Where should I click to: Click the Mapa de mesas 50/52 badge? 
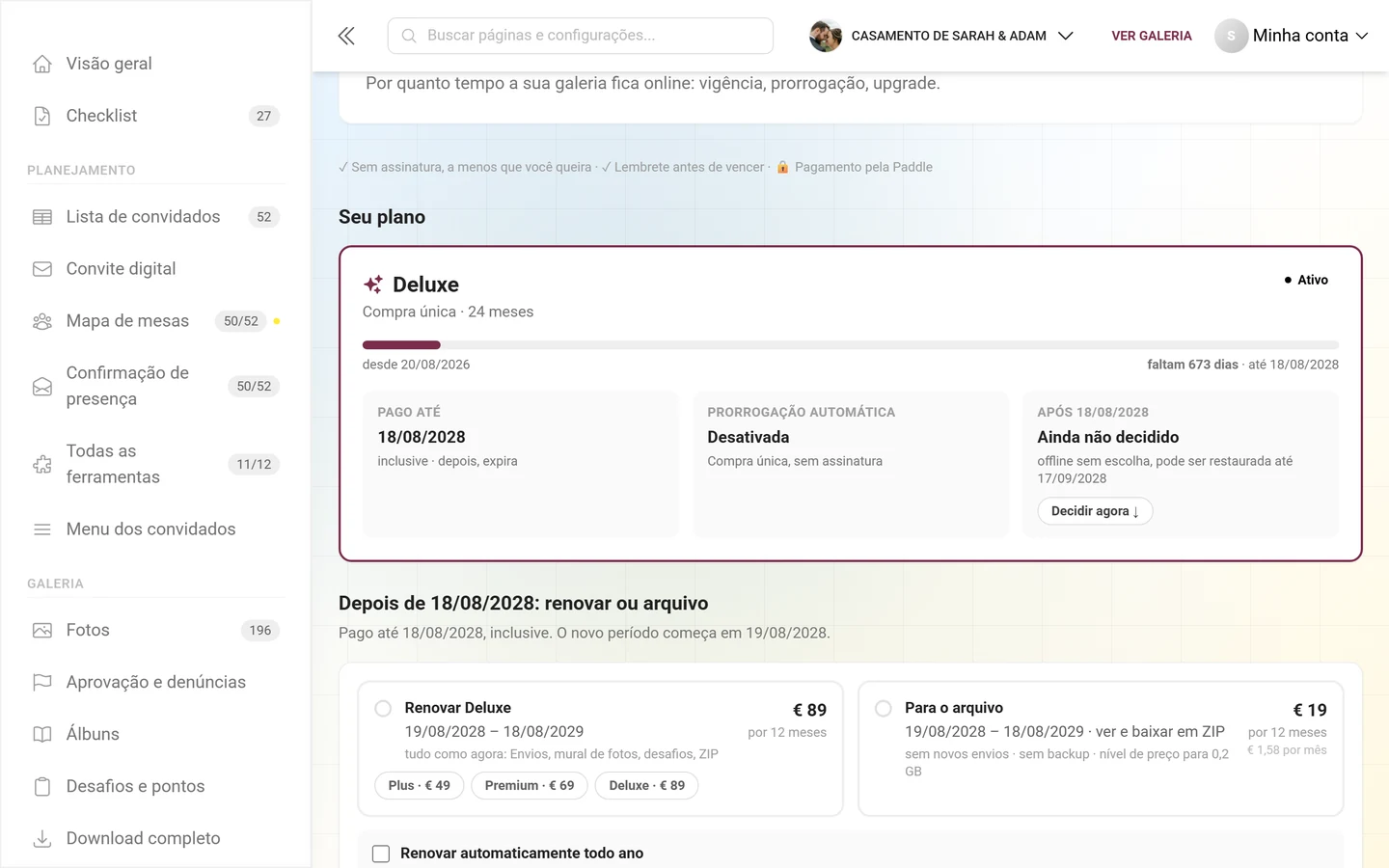pyautogui.click(x=241, y=321)
